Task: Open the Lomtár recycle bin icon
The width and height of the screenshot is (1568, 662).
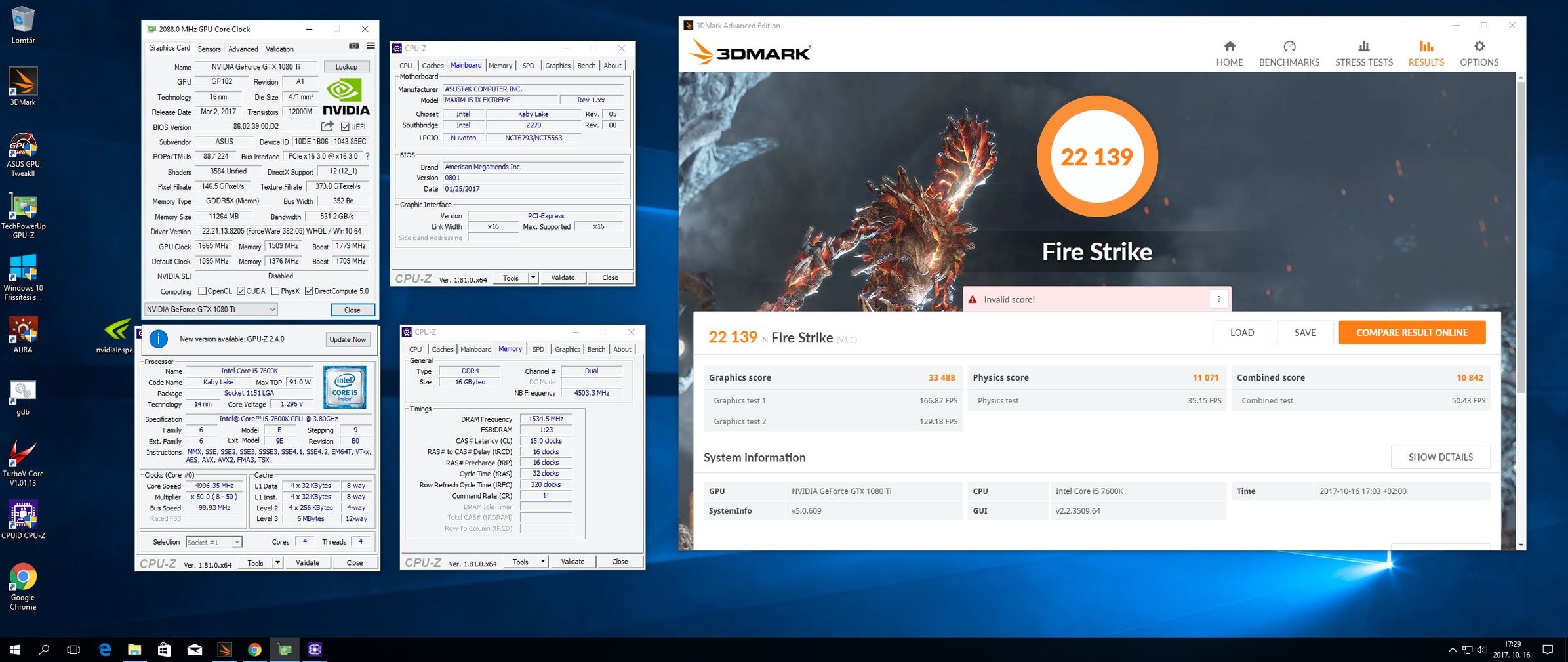Action: pos(23,25)
